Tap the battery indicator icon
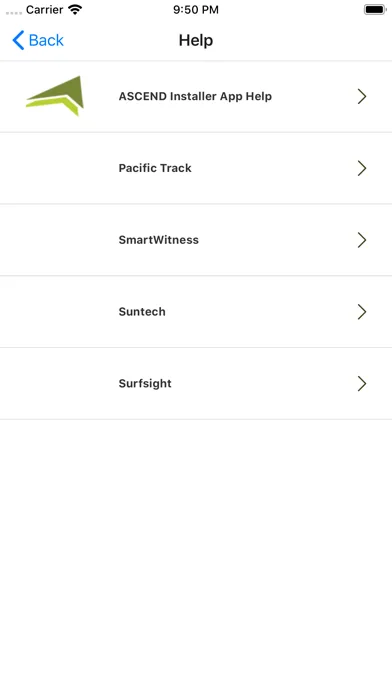Viewport: 392px width, 696px height. coord(375,9)
